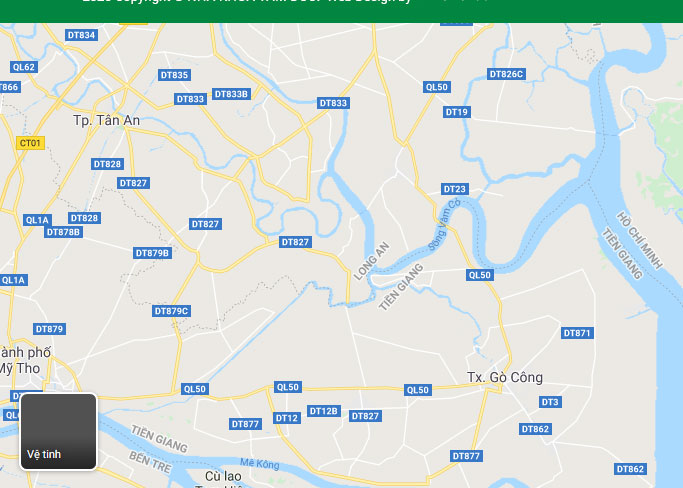Click the Tx. Gò Công town label
This screenshot has height=488, width=683.
tap(505, 377)
